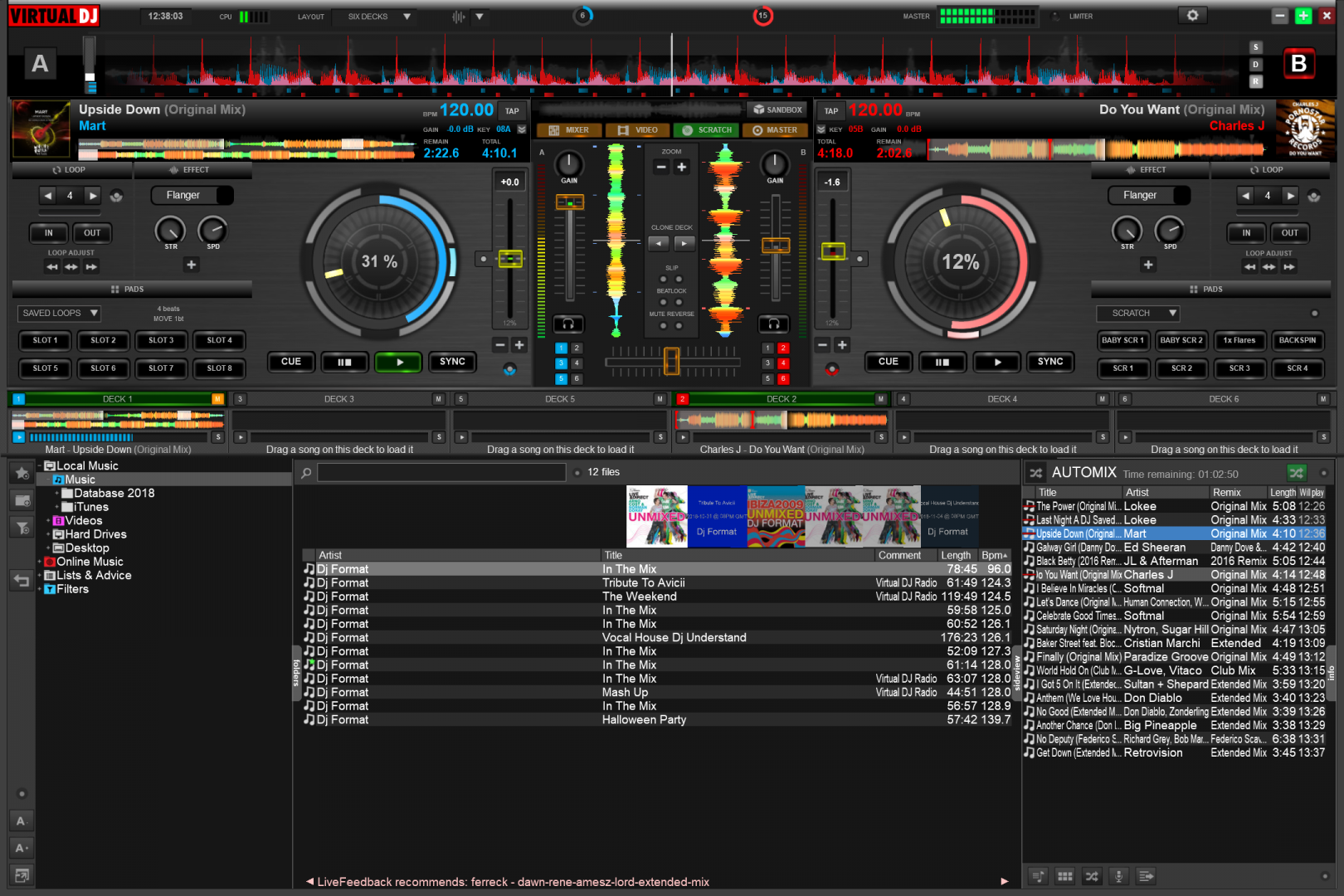Click the add filter folder icon in sidebar
This screenshot has width=1344, height=896.
click(22, 528)
